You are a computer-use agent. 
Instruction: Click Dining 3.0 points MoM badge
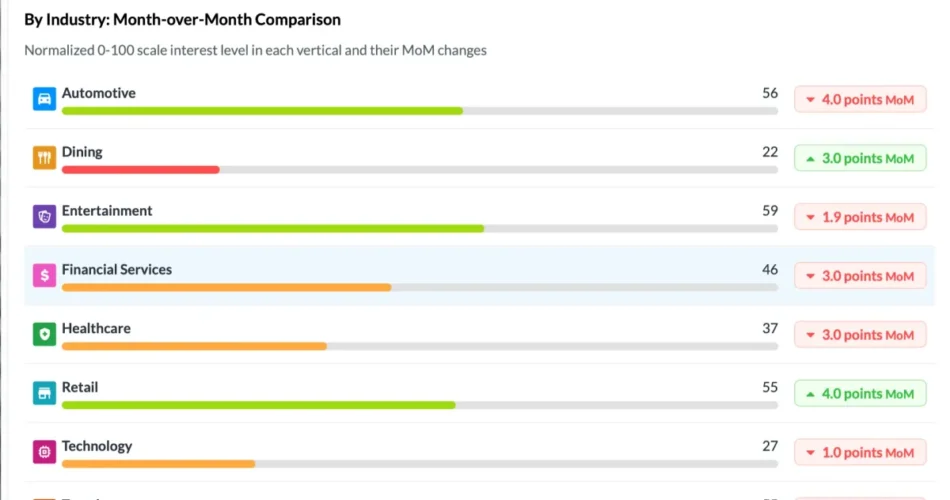click(x=860, y=158)
